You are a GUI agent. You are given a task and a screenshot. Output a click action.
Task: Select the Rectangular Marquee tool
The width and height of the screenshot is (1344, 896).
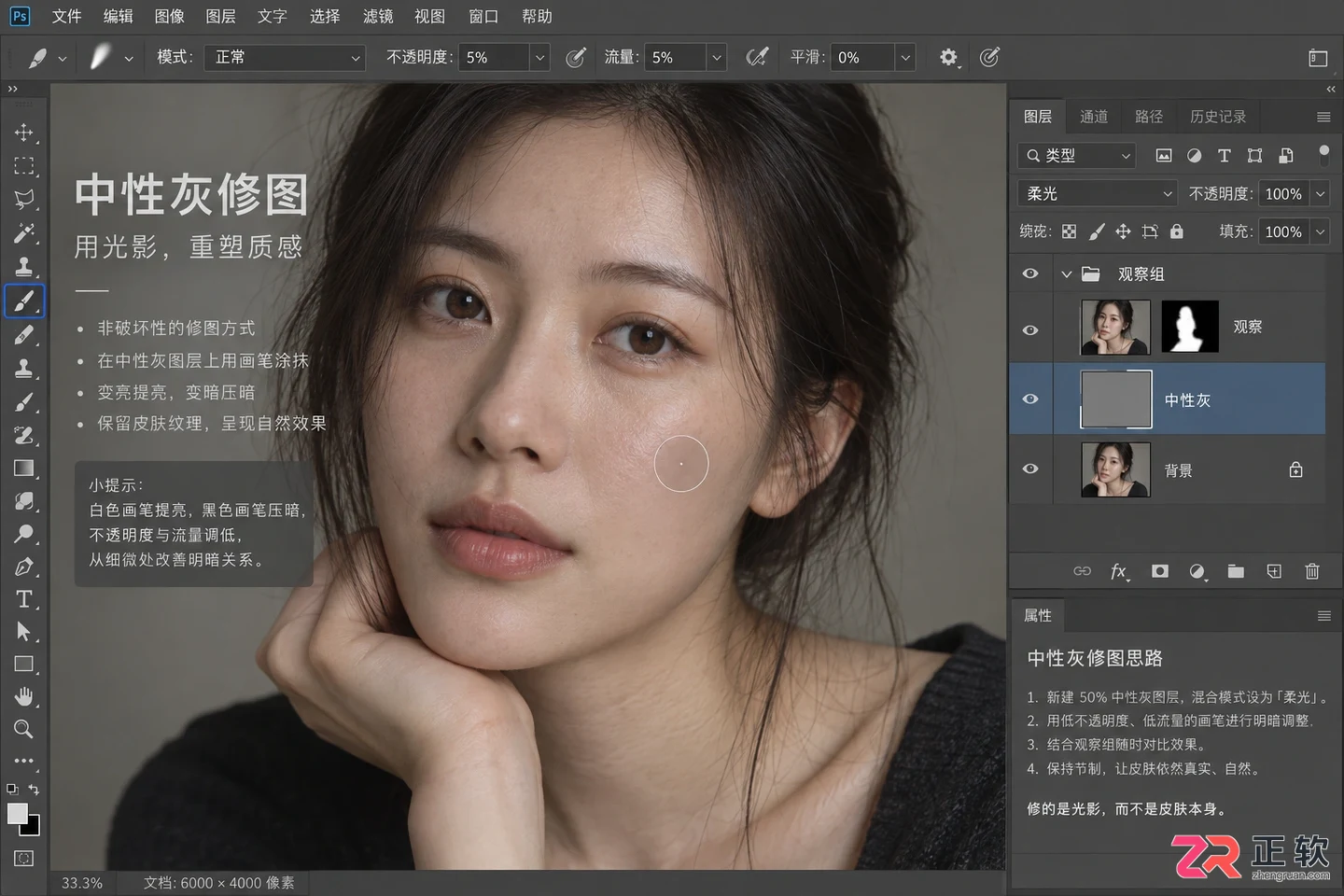pyautogui.click(x=24, y=166)
